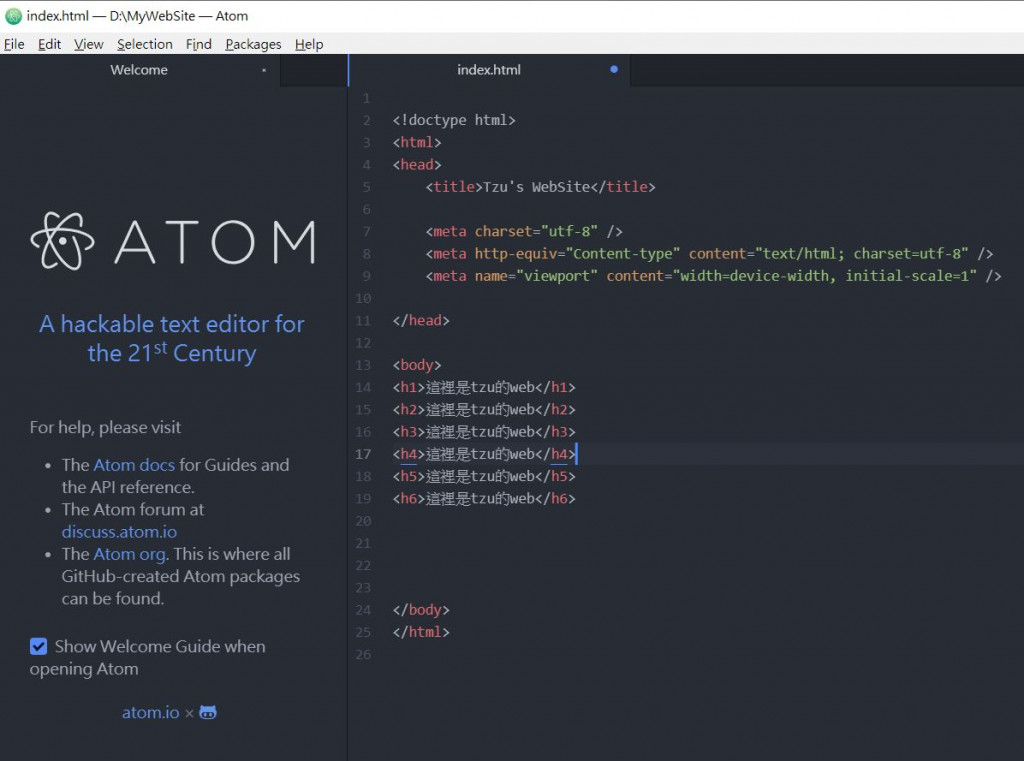1024x761 pixels.
Task: Open the File menu
Action: pyautogui.click(x=14, y=44)
